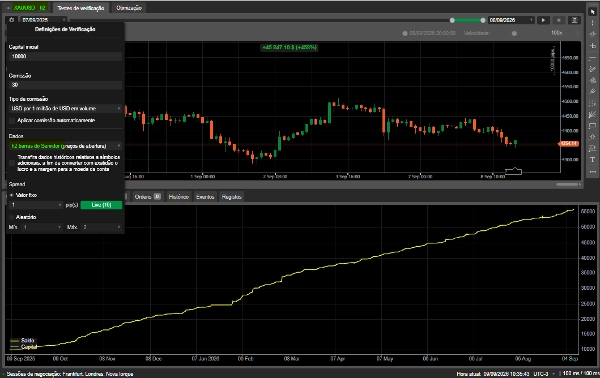Select the pen brush drawing tool

tap(592, 92)
